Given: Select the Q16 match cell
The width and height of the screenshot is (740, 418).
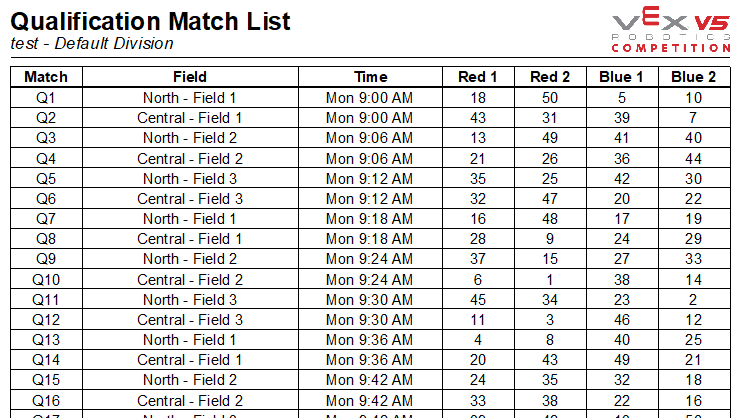Looking at the screenshot, I should pos(46,401).
